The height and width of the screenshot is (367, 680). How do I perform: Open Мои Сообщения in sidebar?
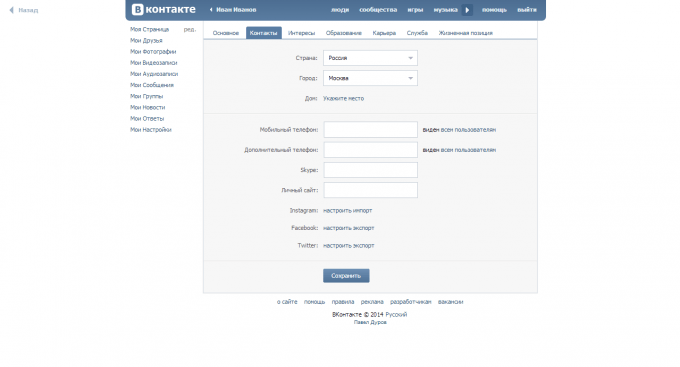click(152, 85)
